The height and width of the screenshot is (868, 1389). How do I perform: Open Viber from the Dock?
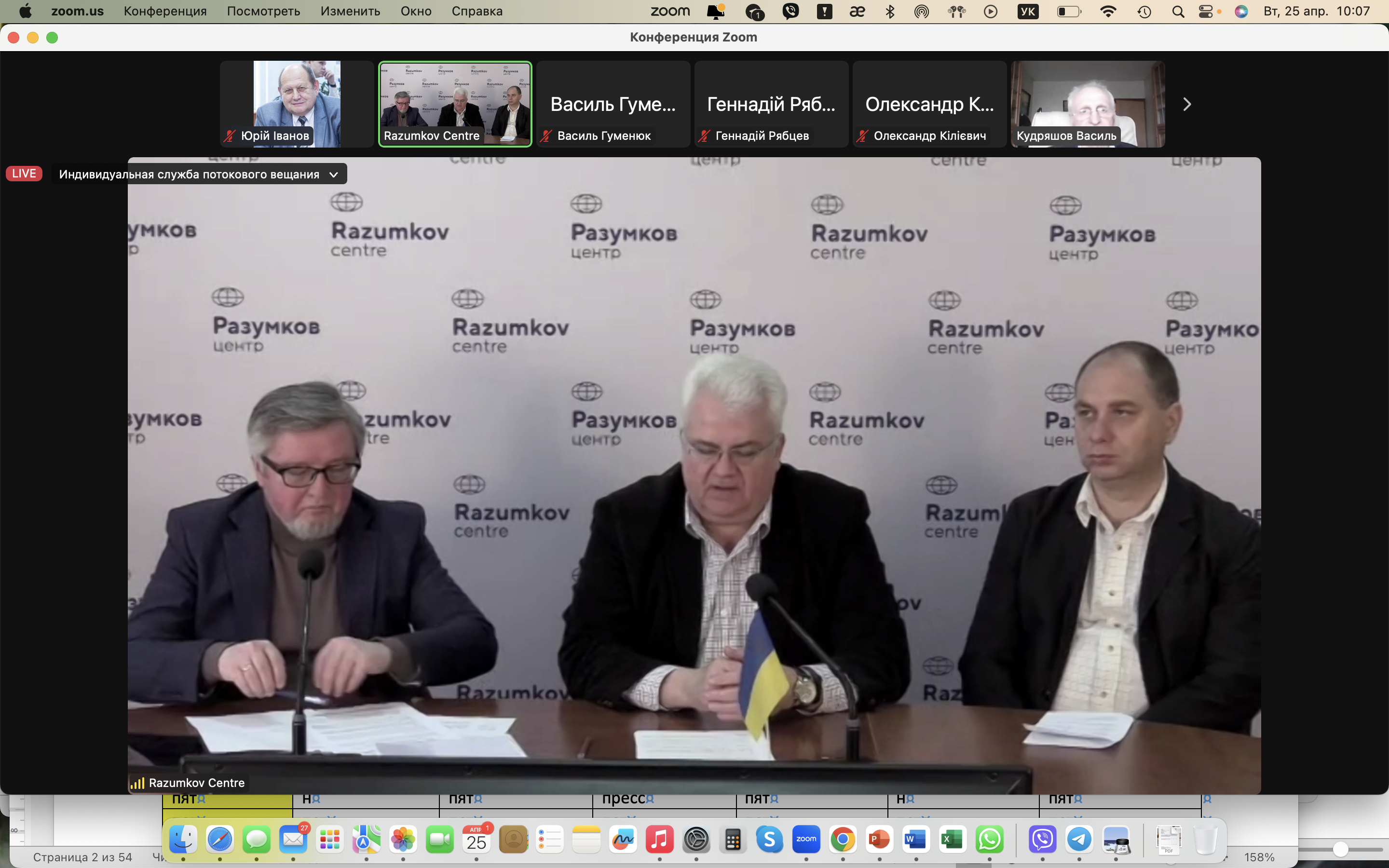click(1042, 839)
